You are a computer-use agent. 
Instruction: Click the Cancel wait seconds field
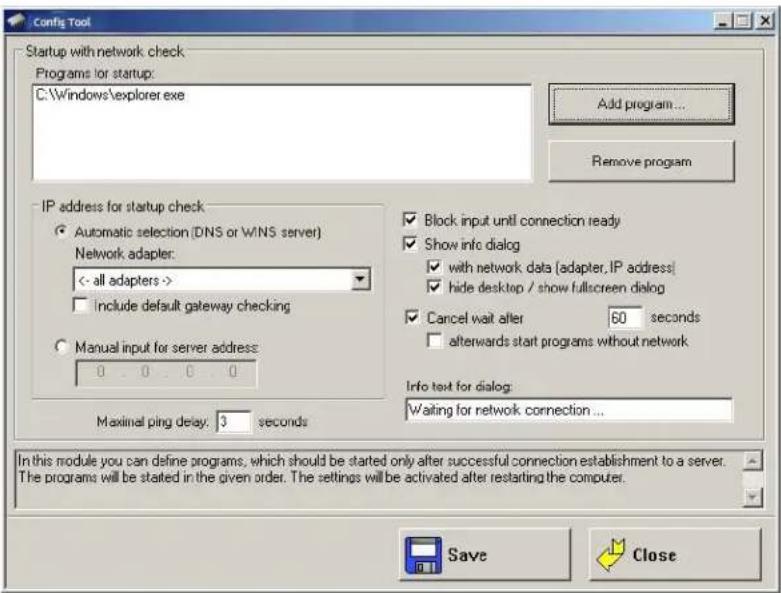coord(625,318)
